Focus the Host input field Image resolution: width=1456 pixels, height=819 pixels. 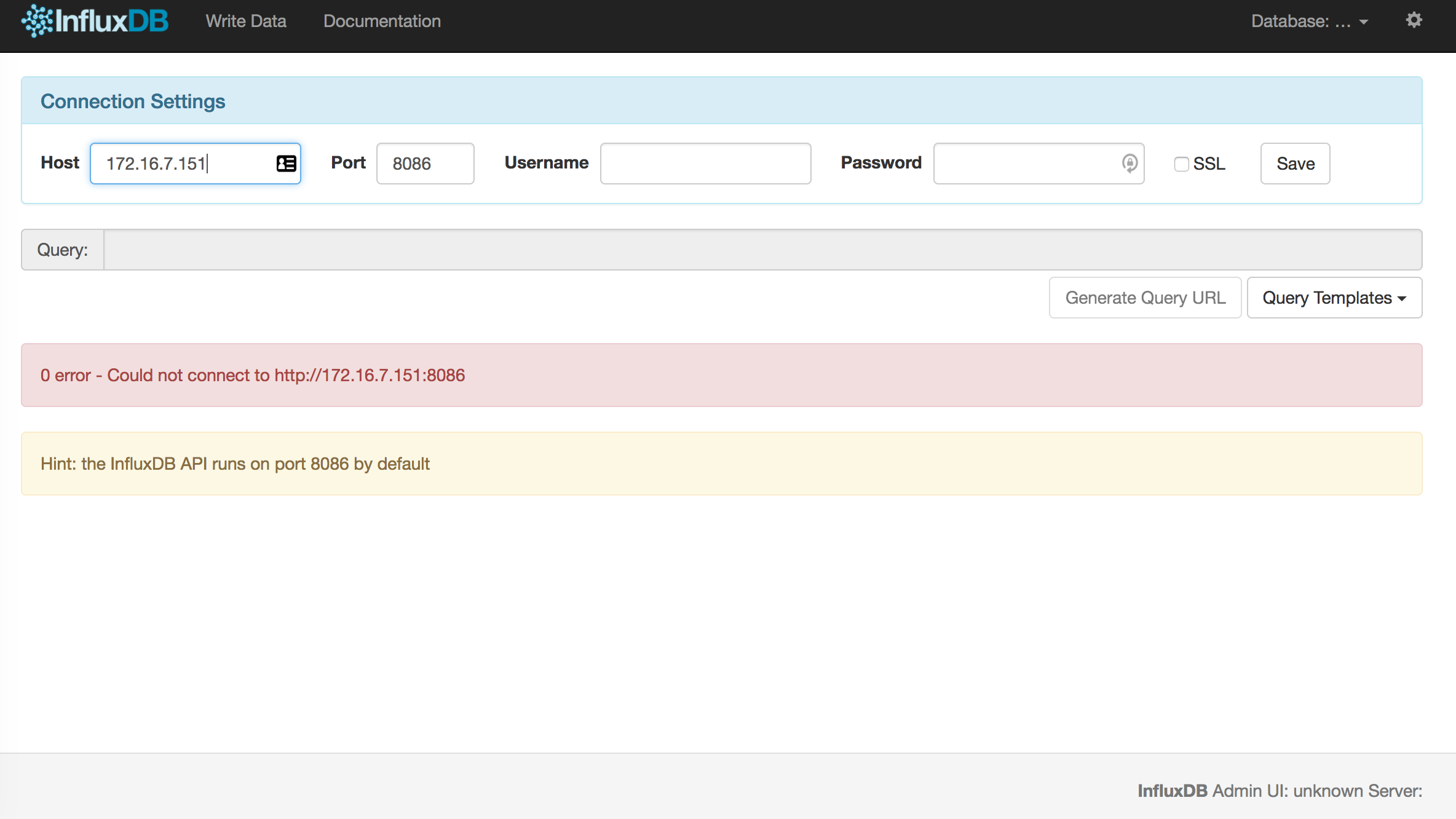tap(181, 164)
